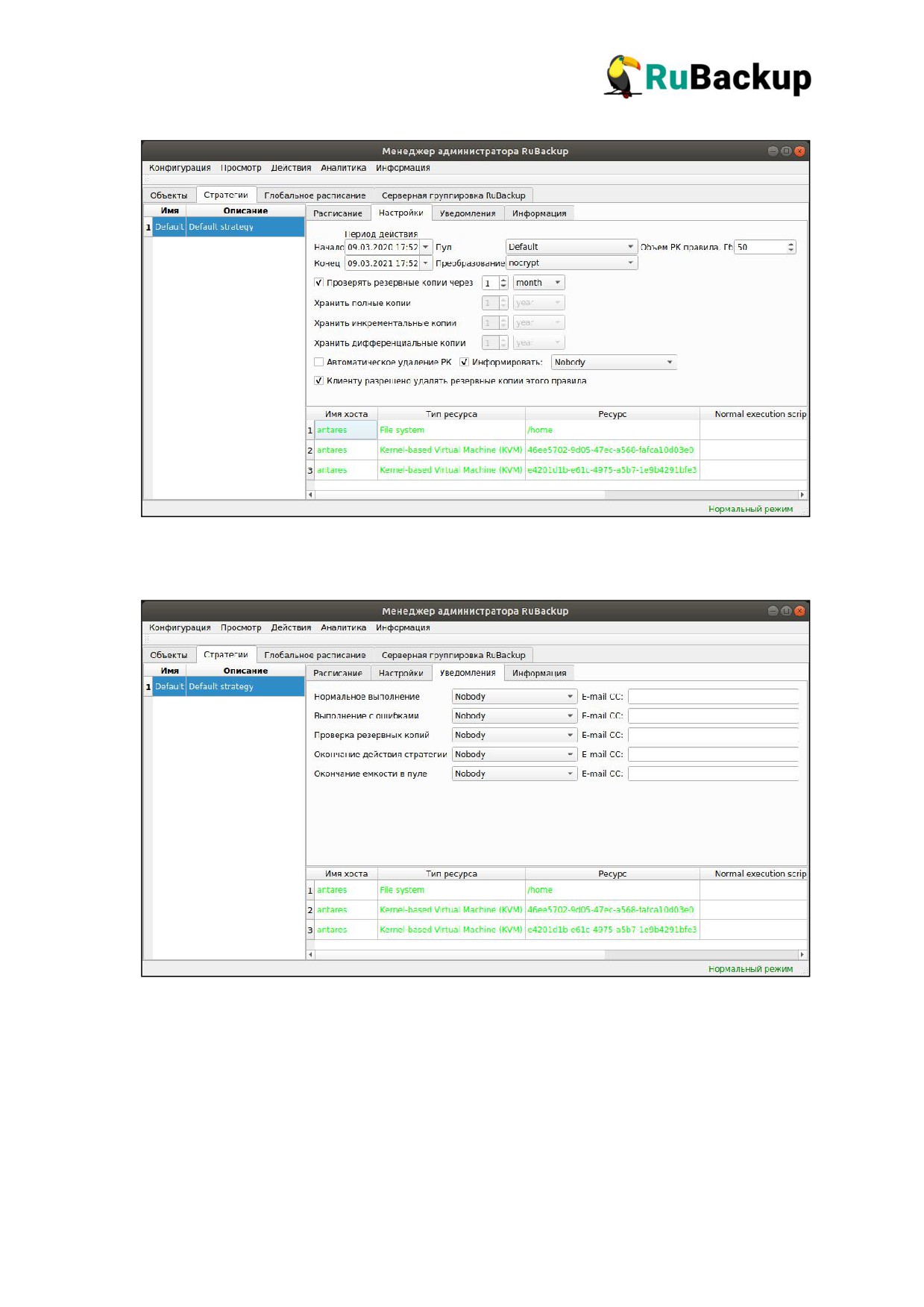The height and width of the screenshot is (1307, 924).
Task: Click Имя хоста column header in Настройки window
Action: tap(346, 414)
